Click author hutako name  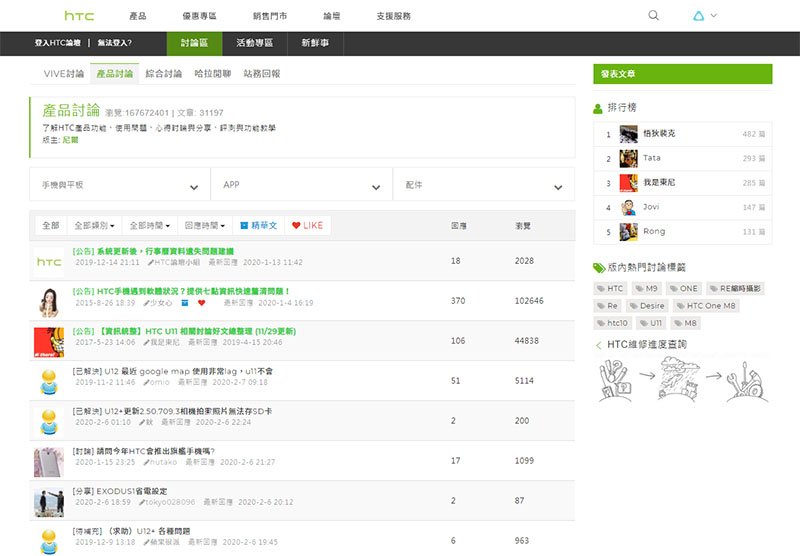pos(163,463)
